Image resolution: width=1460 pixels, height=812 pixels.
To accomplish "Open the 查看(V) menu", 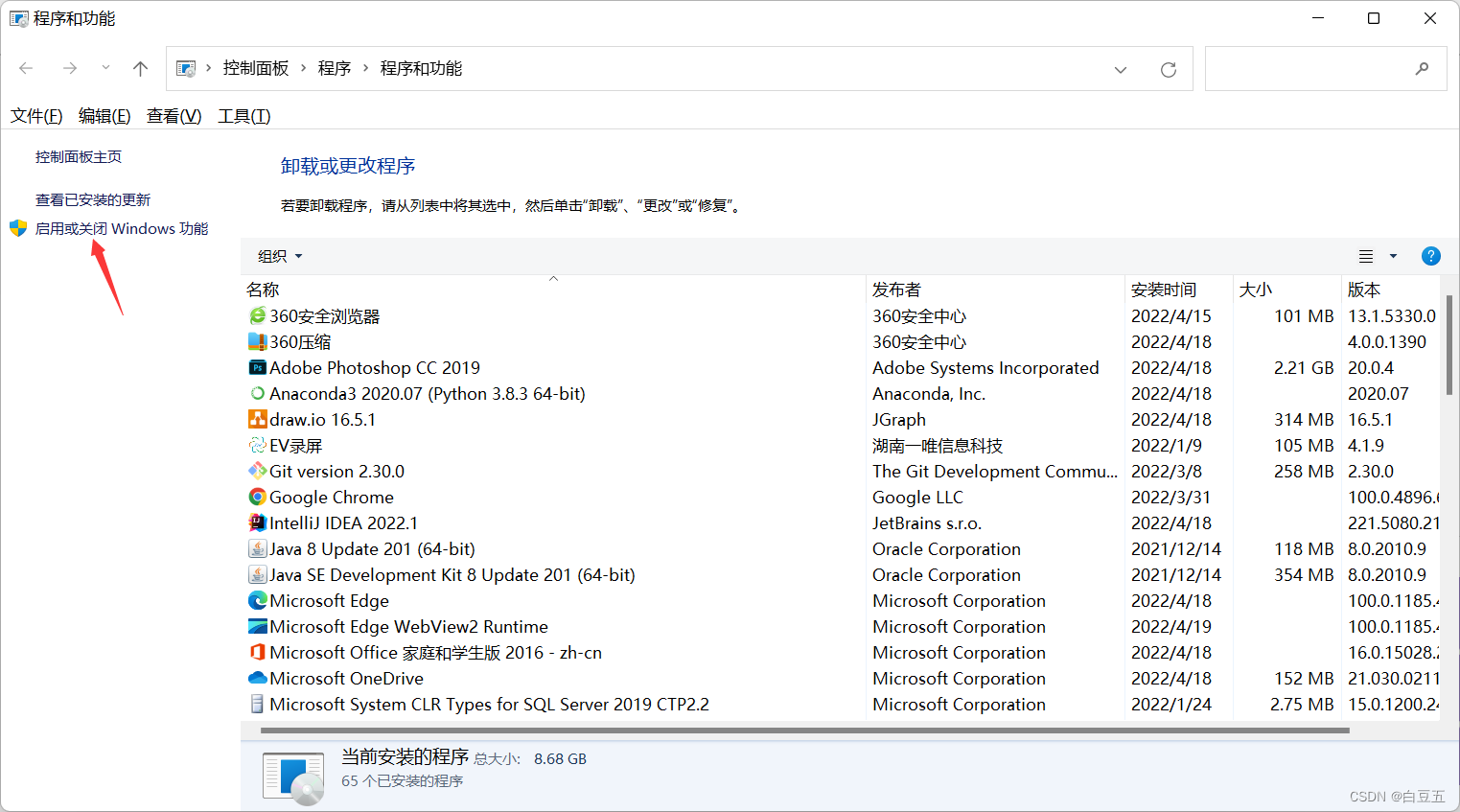I will click(x=174, y=116).
